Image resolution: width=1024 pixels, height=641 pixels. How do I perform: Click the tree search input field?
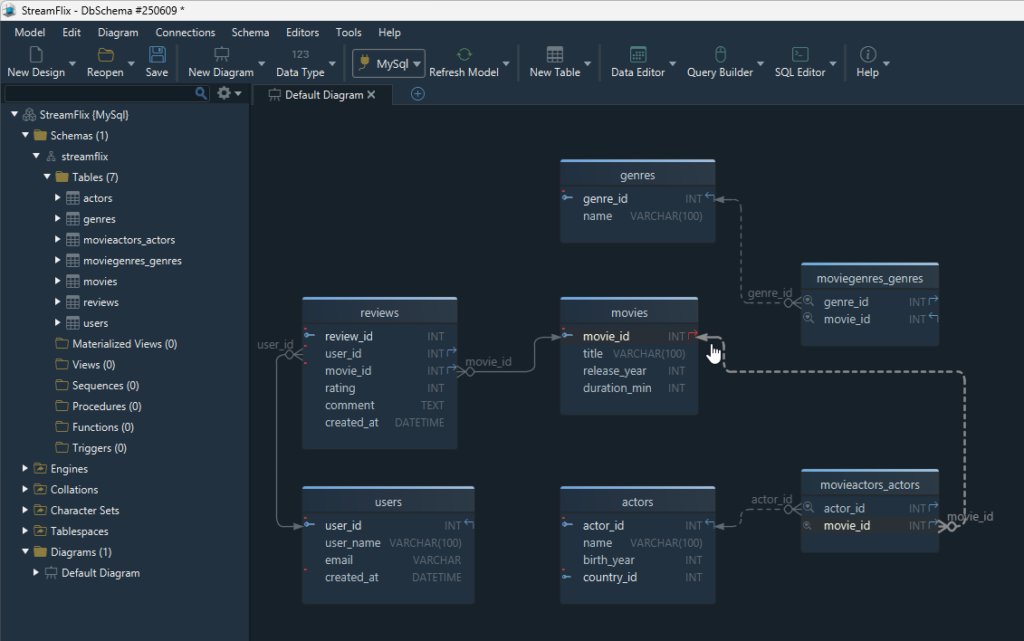point(98,93)
